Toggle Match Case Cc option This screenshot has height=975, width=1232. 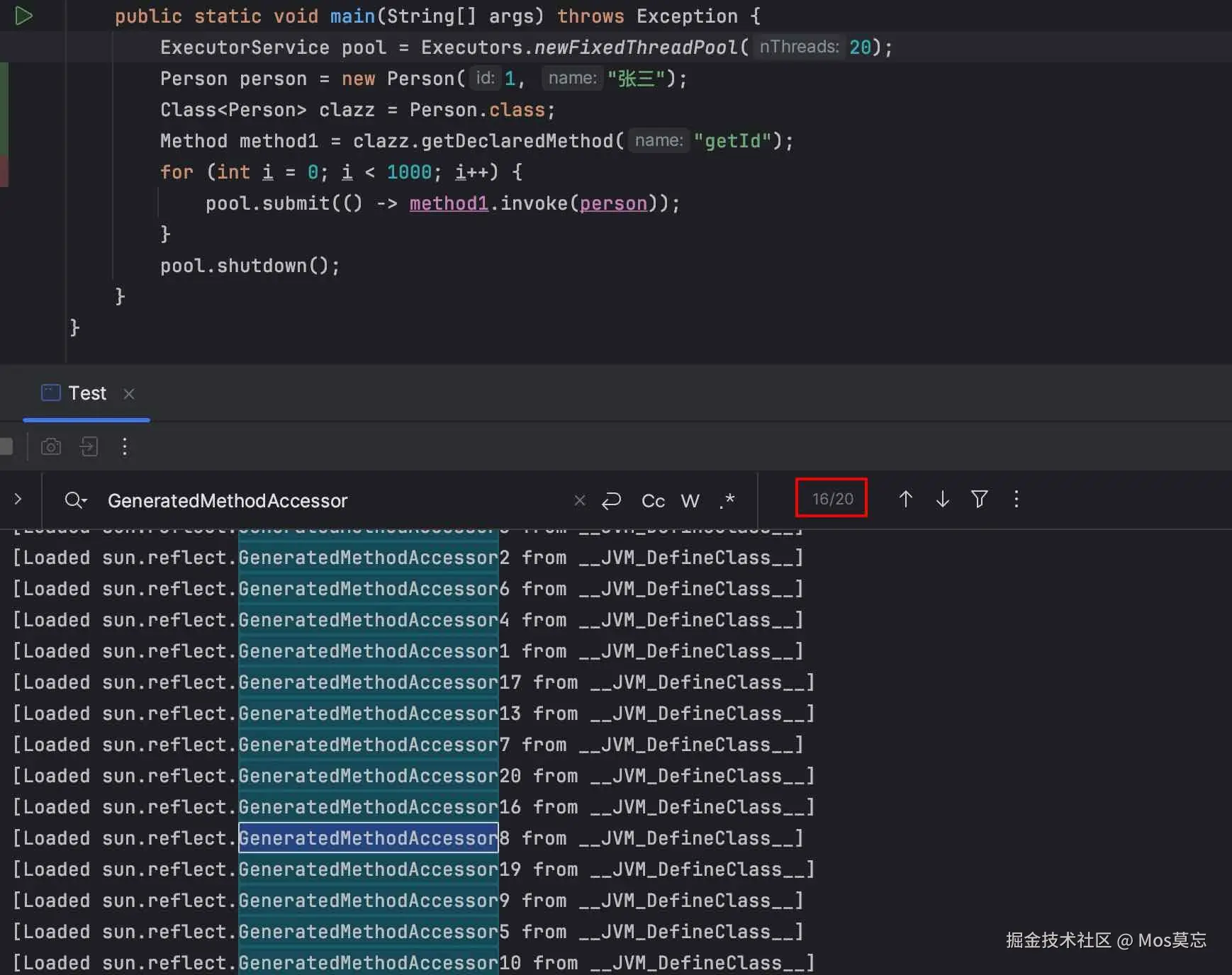[x=653, y=501]
